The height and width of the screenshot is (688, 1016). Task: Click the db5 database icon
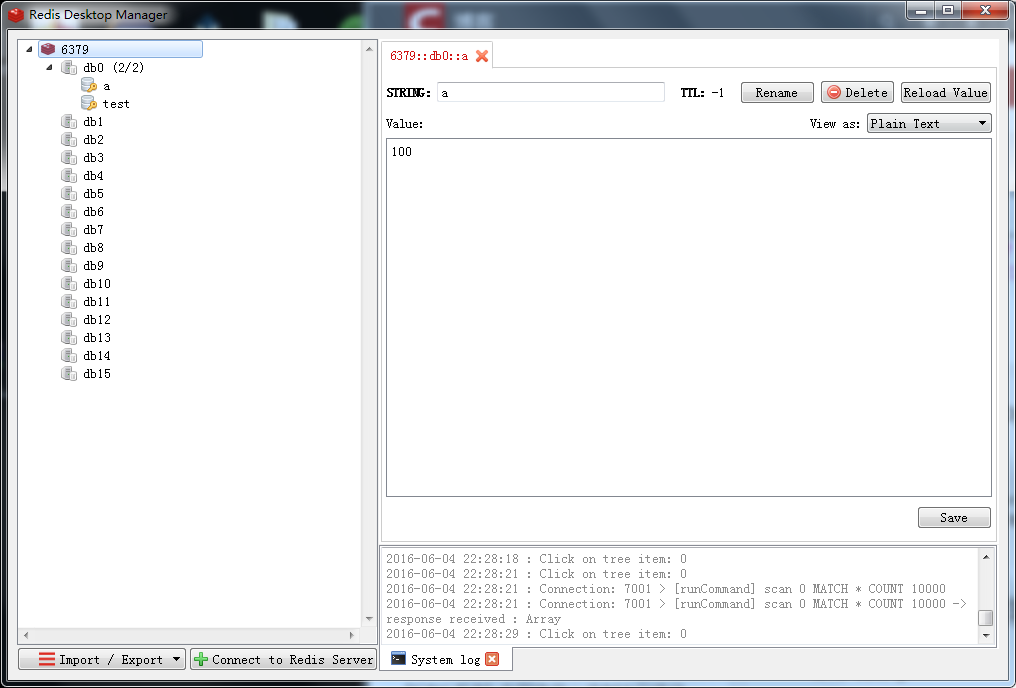tap(69, 194)
